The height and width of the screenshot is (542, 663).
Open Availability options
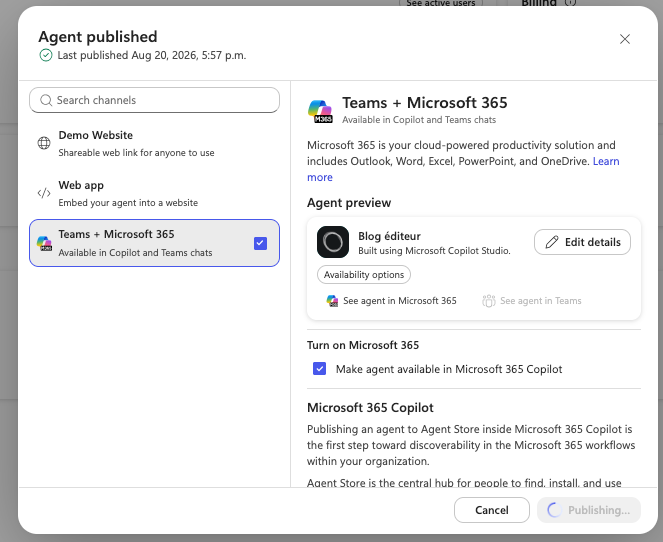click(364, 275)
